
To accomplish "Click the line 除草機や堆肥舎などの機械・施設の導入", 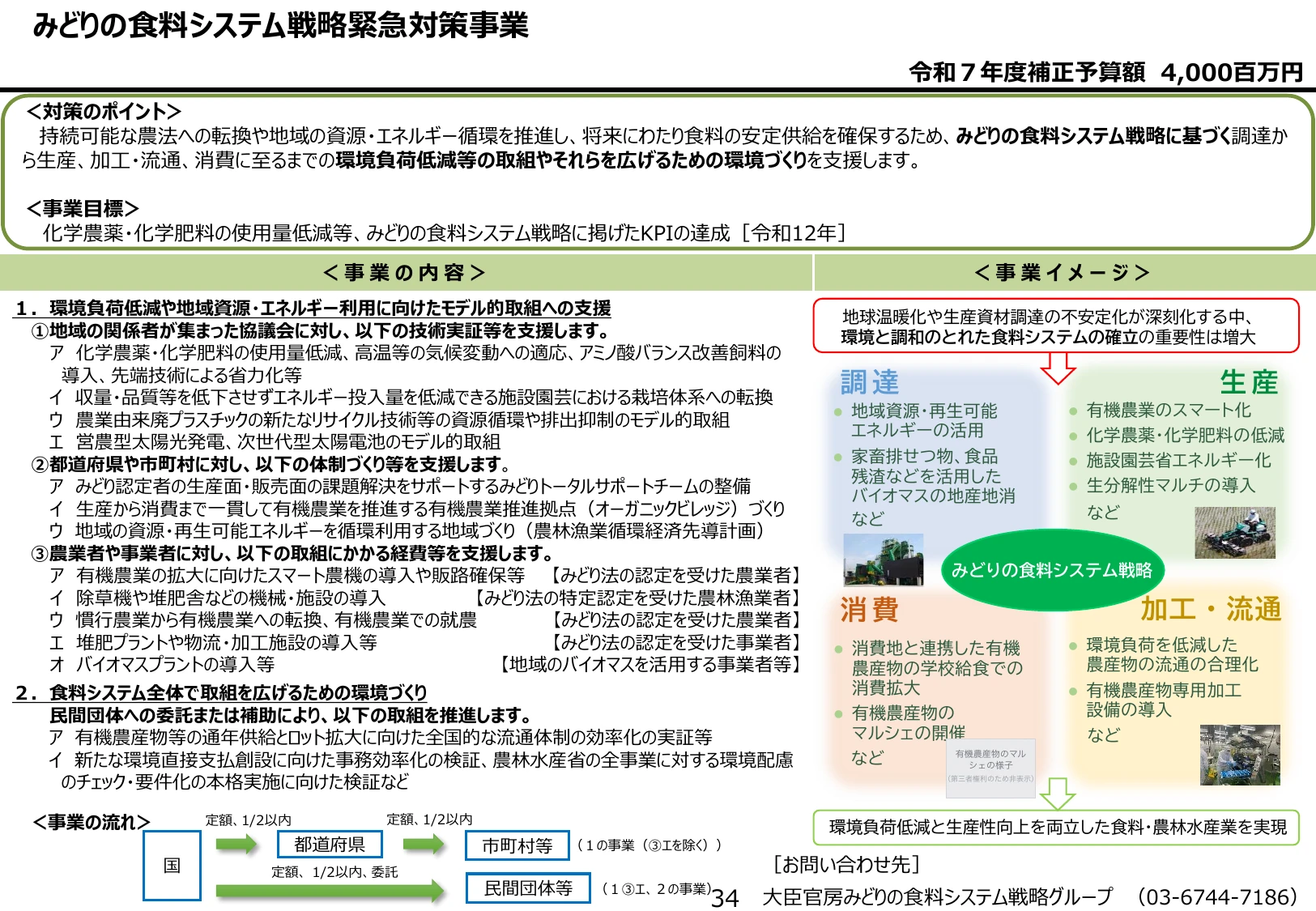I will point(218,598).
